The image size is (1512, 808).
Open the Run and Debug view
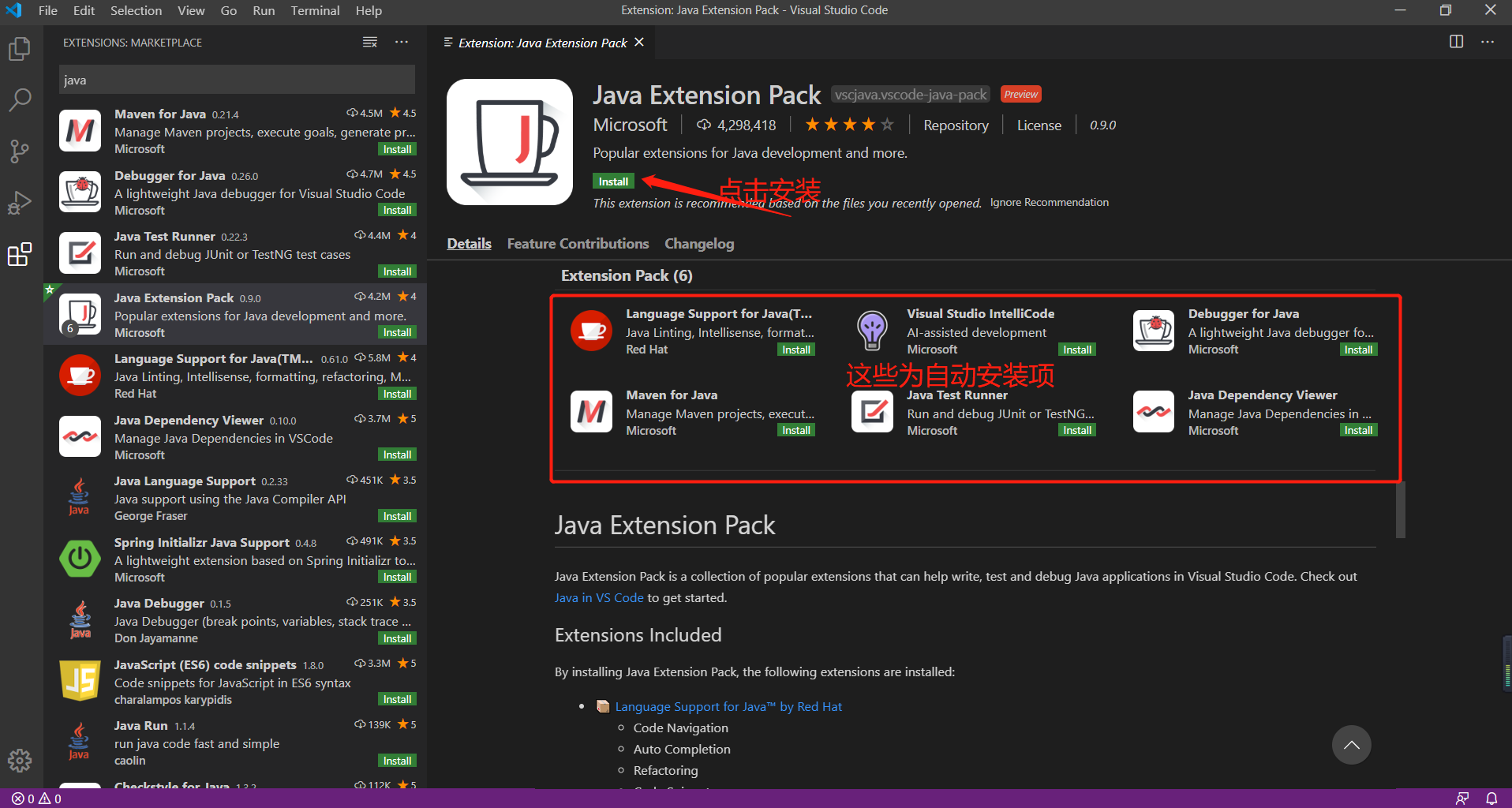(20, 203)
